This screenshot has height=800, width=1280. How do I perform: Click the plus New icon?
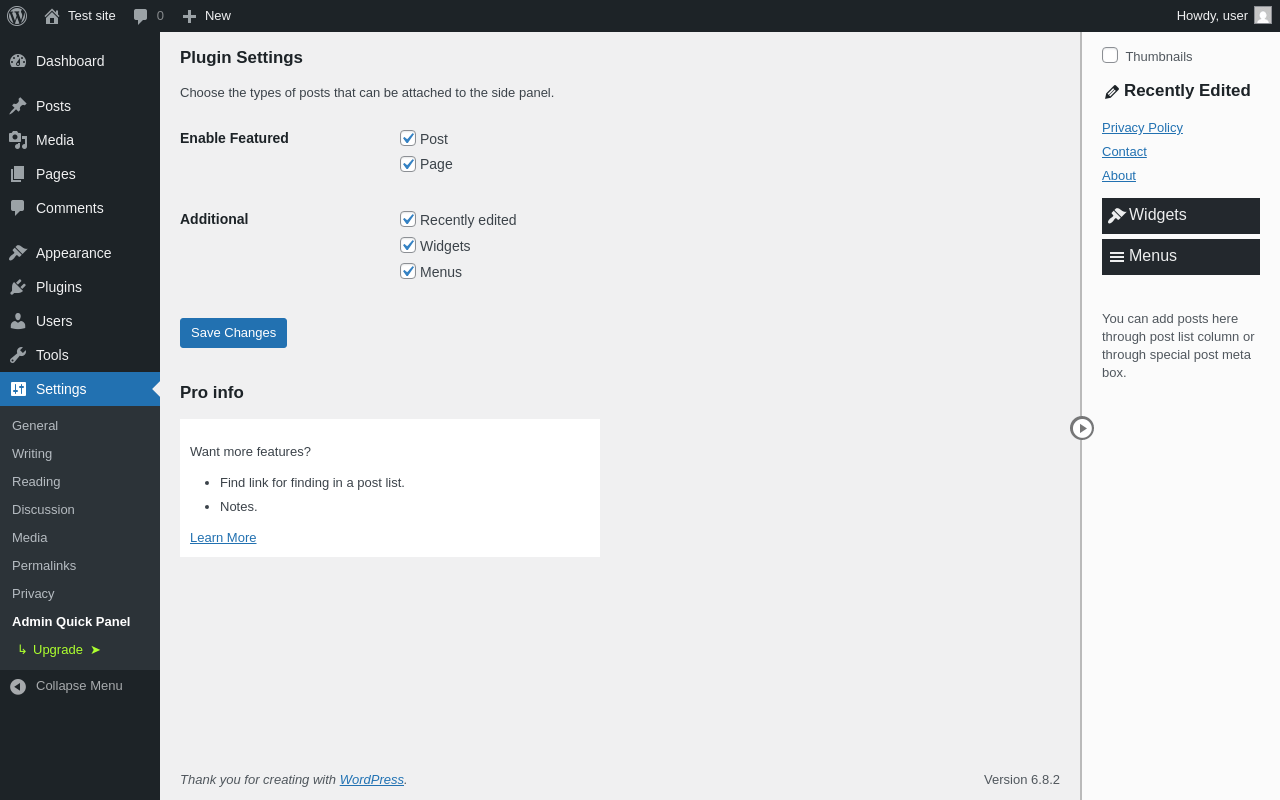click(189, 16)
